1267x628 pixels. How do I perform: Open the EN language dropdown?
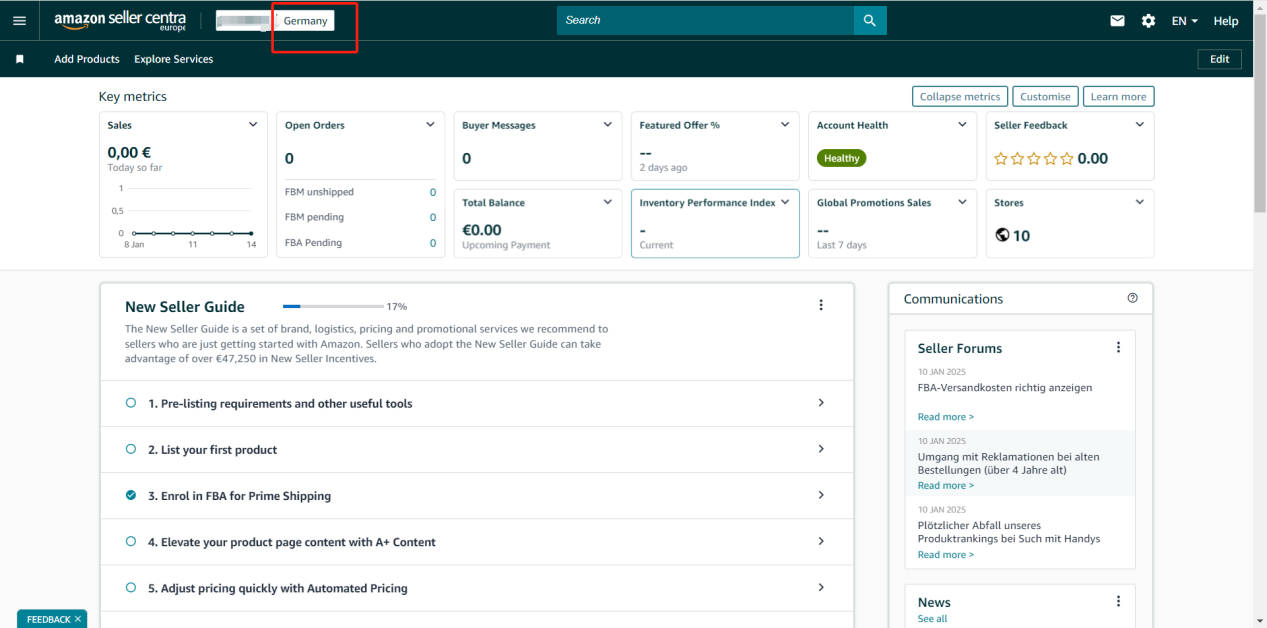pyautogui.click(x=1184, y=21)
